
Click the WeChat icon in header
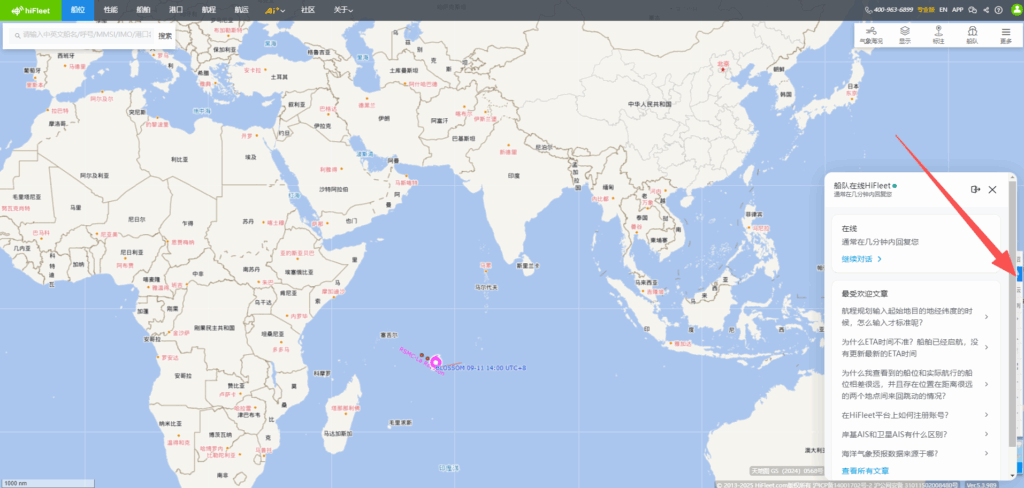(x=973, y=9)
